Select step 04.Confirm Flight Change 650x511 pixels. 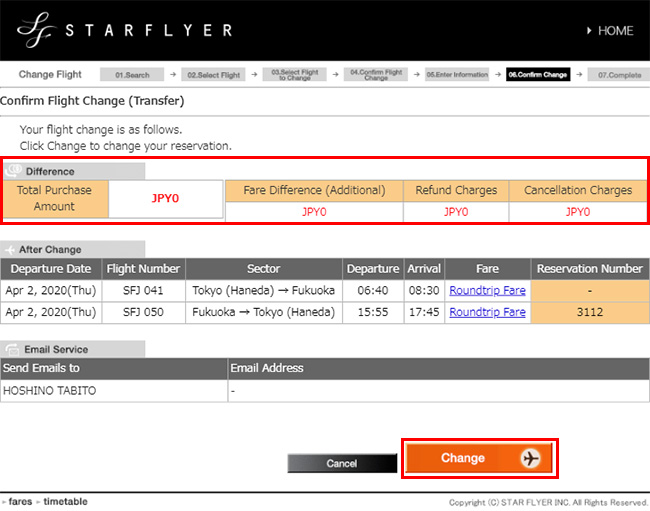point(376,75)
